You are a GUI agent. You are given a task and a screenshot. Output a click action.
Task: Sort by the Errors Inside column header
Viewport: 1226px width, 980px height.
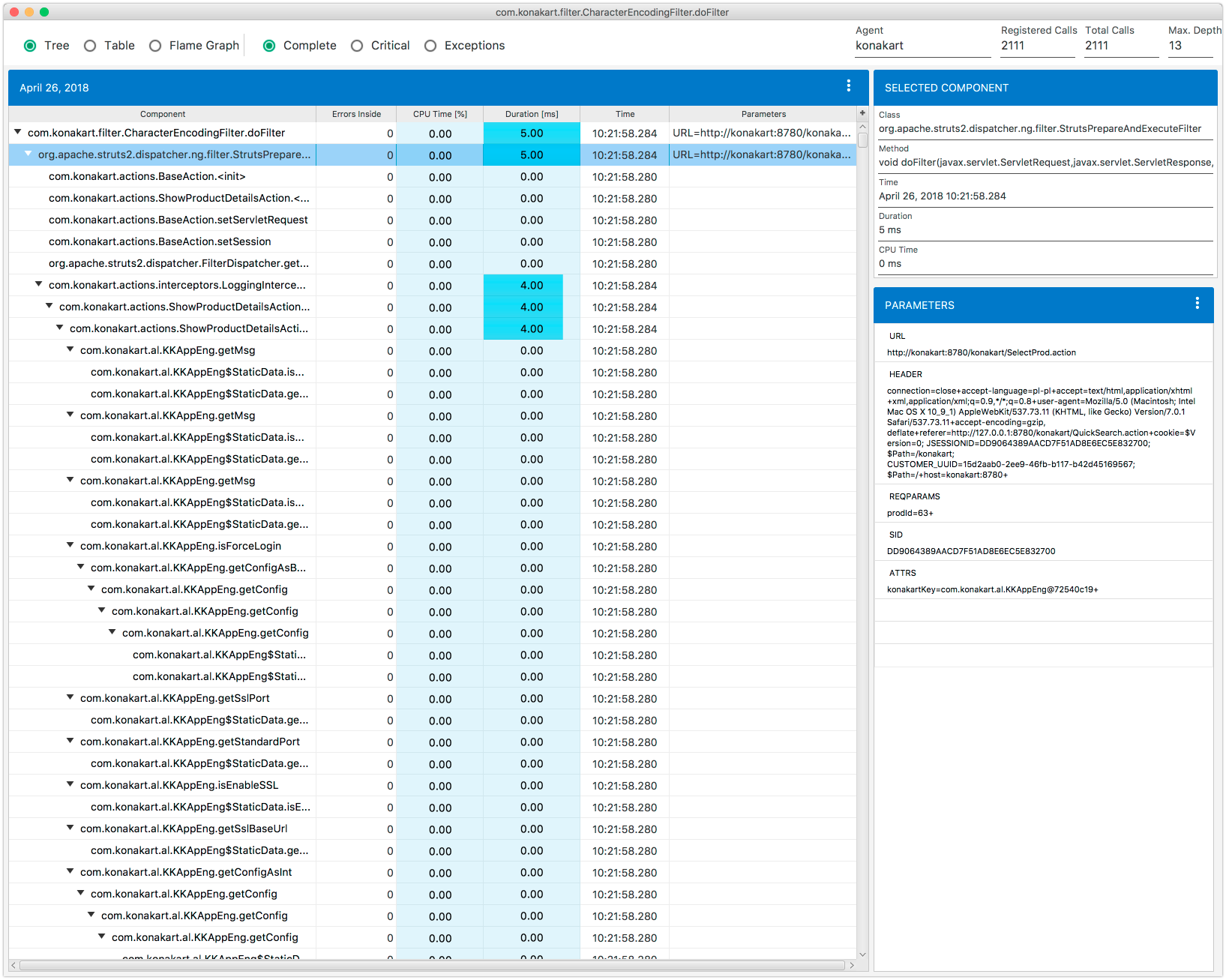tap(356, 114)
